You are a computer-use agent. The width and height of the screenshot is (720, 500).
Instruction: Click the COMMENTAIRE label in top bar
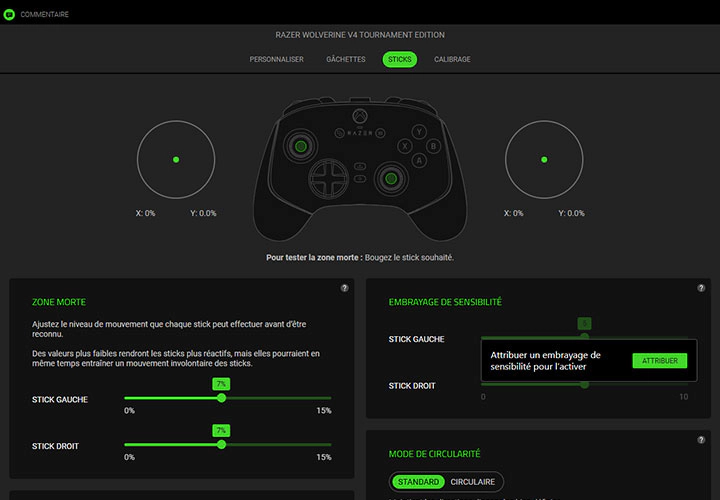click(x=45, y=15)
